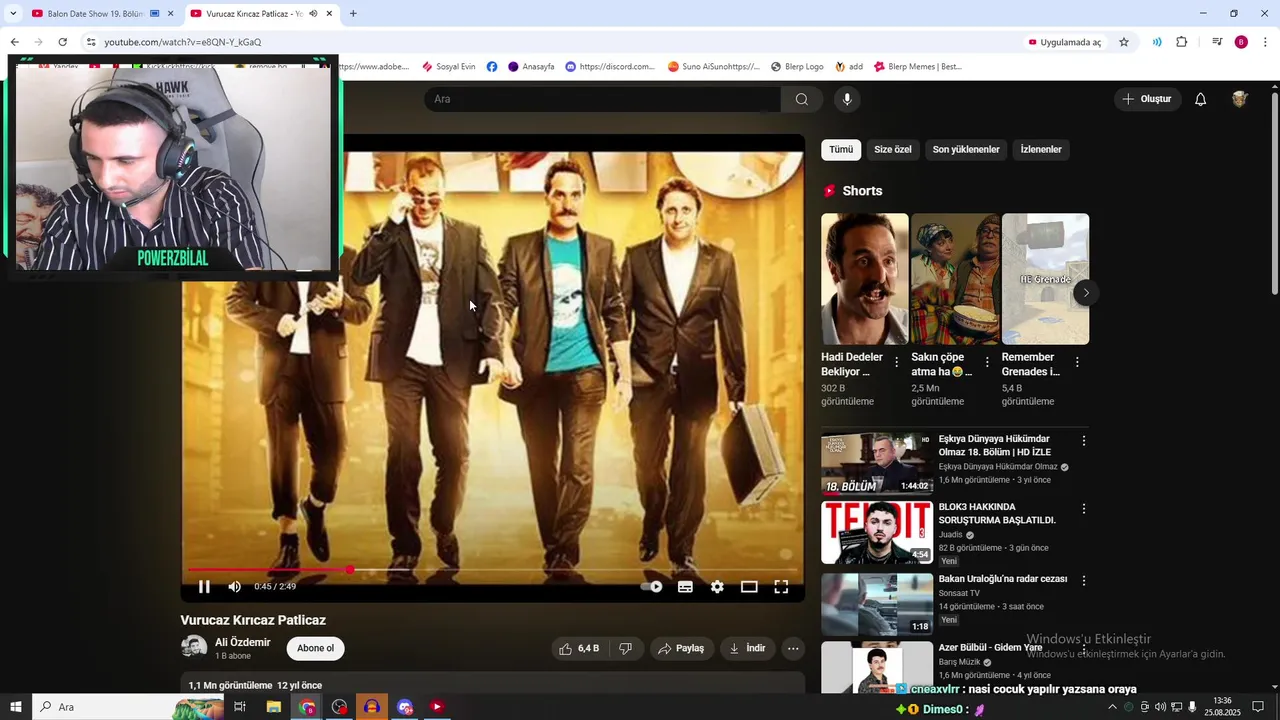The height and width of the screenshot is (720, 1280).
Task: Open Hadi Dedeler Bekliyor short thumbnail
Action: click(x=865, y=279)
